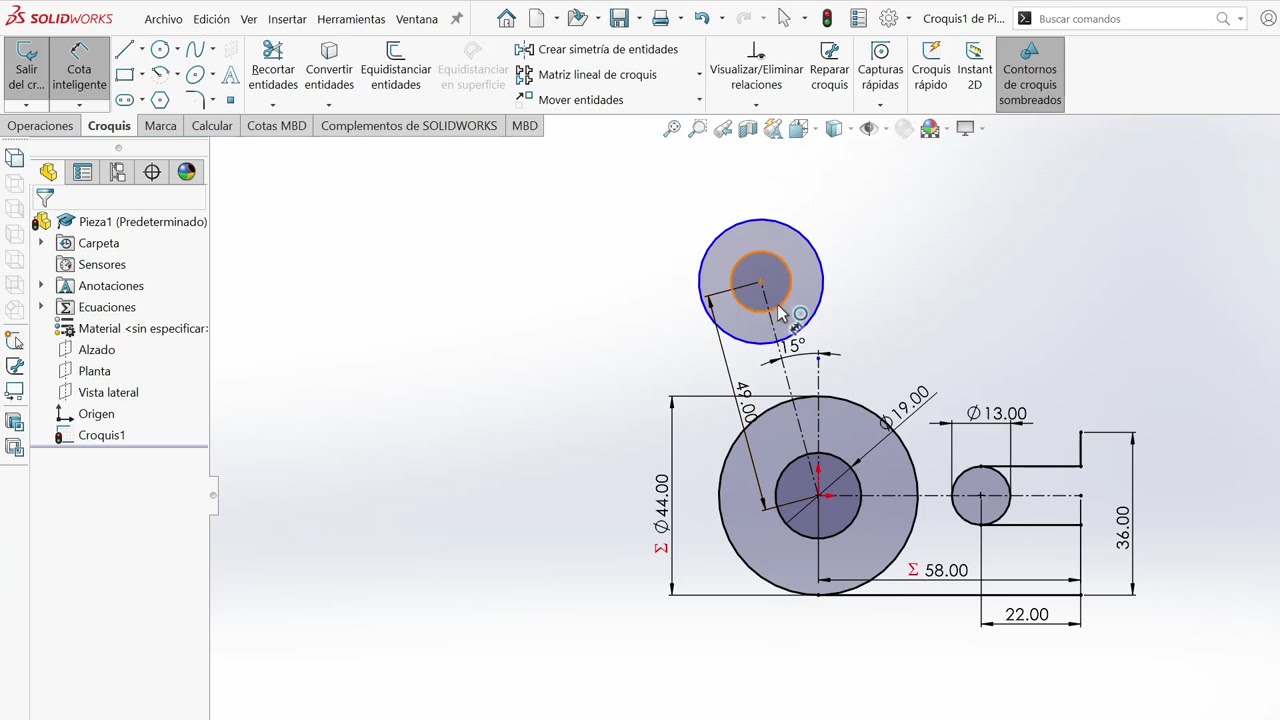Open the Options gear dropdown arrow

point(908,18)
